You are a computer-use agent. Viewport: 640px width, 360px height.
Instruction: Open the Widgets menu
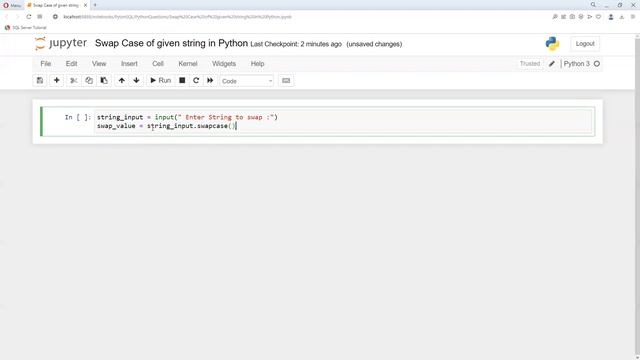click(224, 64)
